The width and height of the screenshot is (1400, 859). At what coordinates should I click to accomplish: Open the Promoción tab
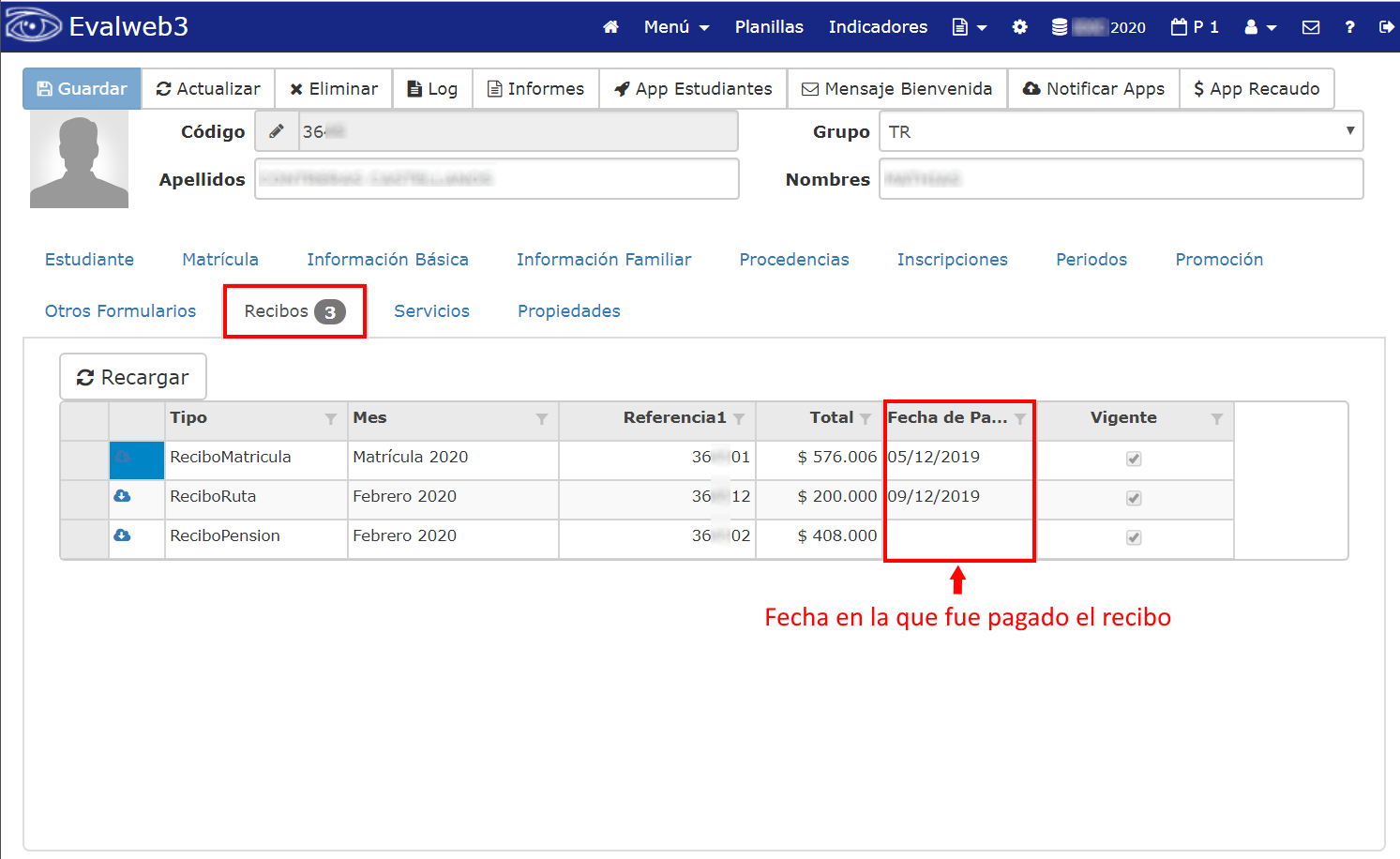(1219, 260)
